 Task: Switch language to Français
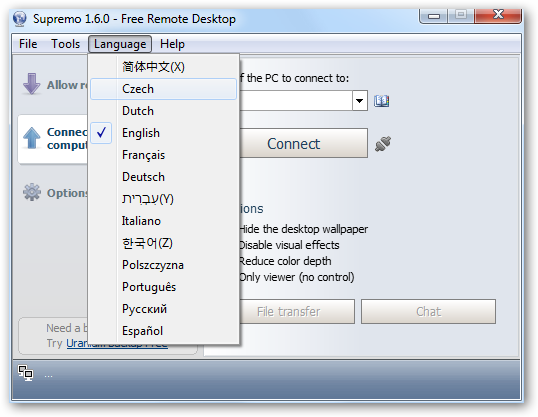coord(163,155)
